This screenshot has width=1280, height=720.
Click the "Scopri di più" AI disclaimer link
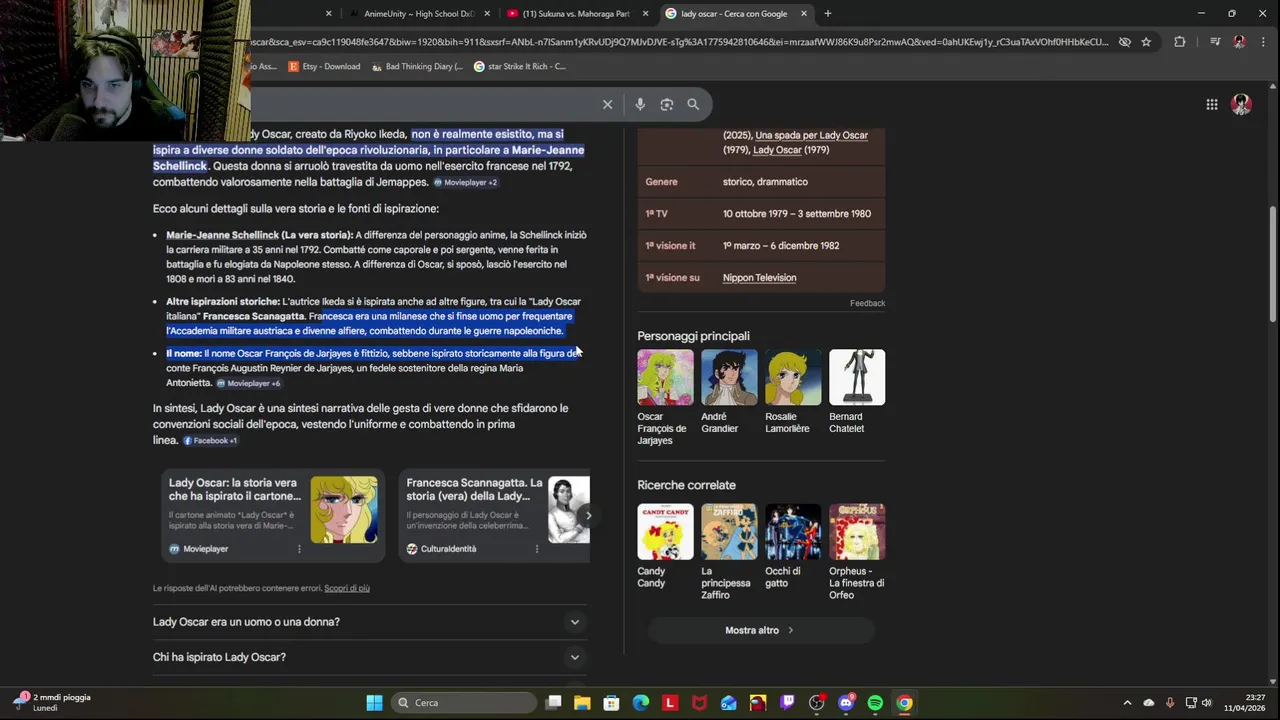point(347,588)
